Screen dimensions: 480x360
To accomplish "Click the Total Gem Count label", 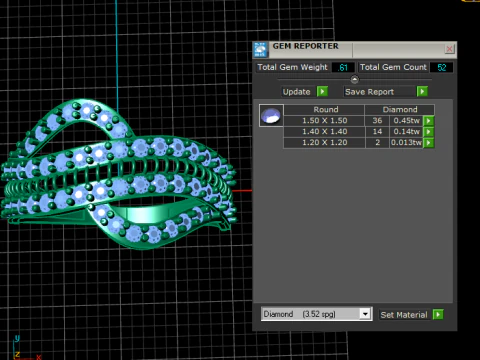I will coord(393,67).
